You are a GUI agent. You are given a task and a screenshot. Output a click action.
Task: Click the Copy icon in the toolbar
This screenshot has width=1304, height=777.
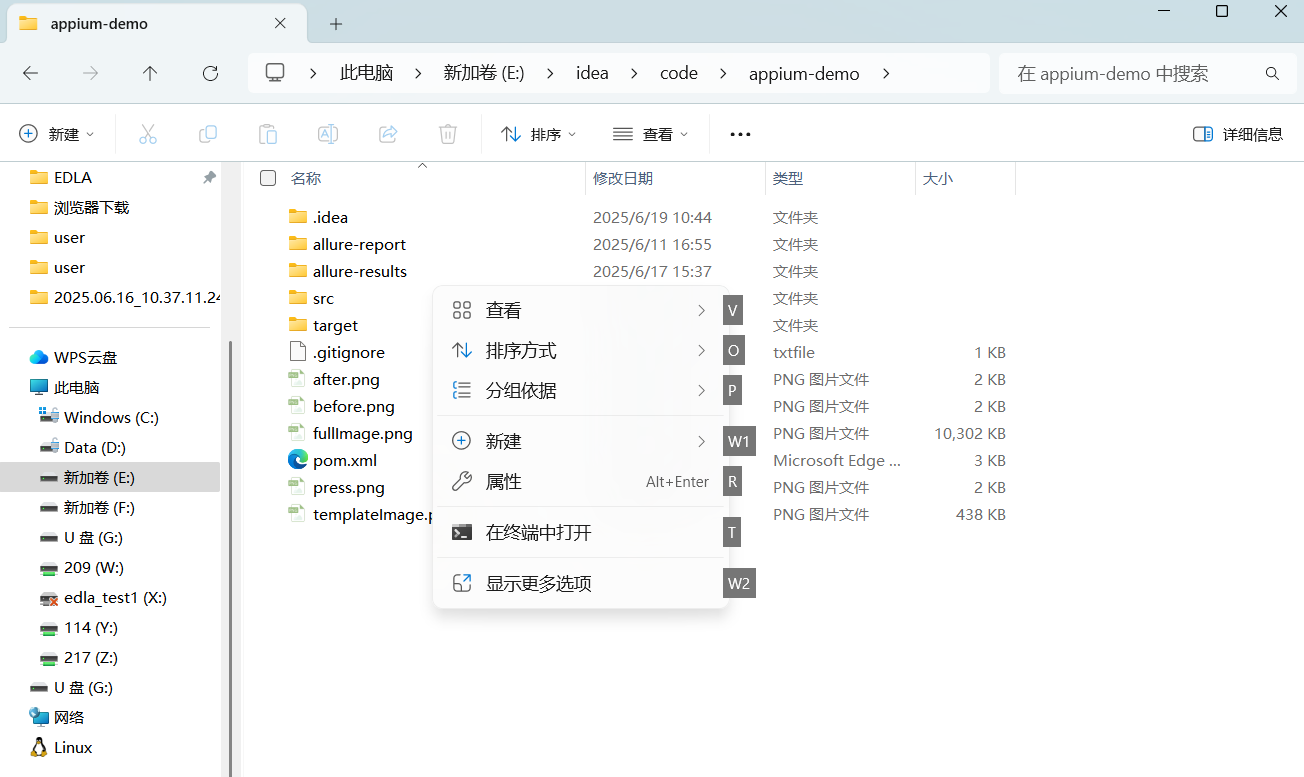pos(208,133)
